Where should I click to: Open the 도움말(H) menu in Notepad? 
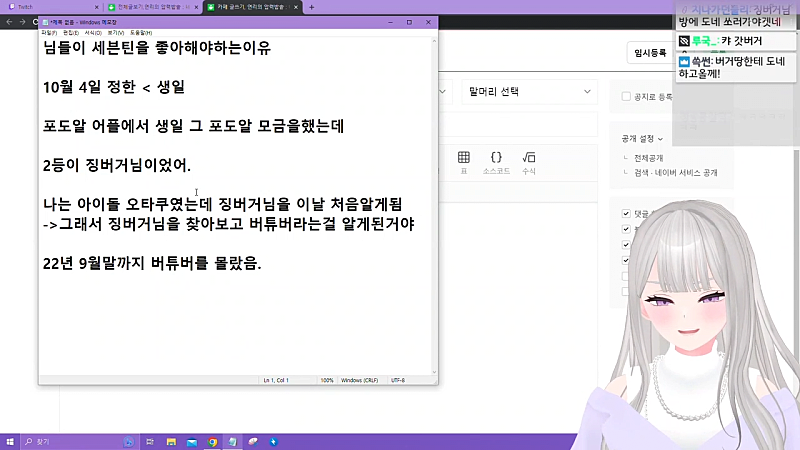tap(141, 33)
